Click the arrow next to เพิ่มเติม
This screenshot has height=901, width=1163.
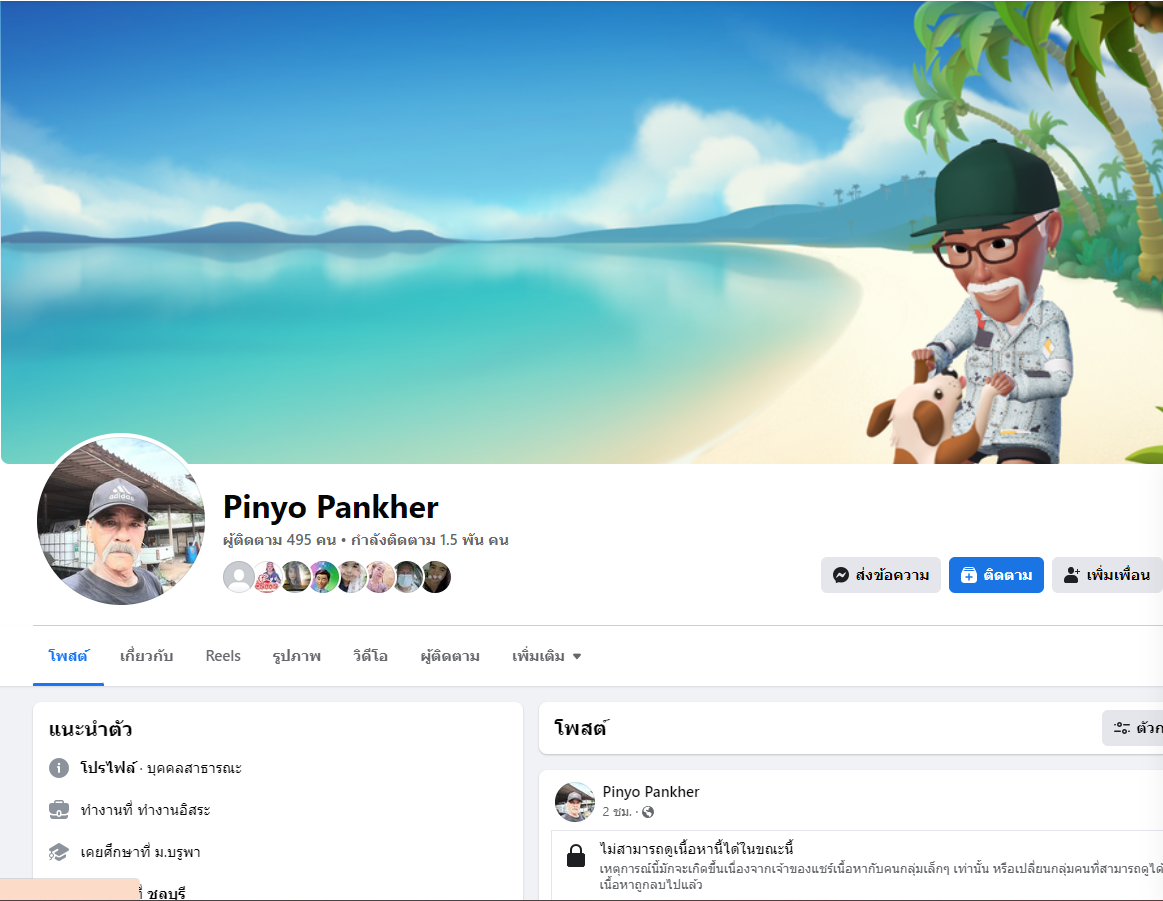click(x=577, y=656)
